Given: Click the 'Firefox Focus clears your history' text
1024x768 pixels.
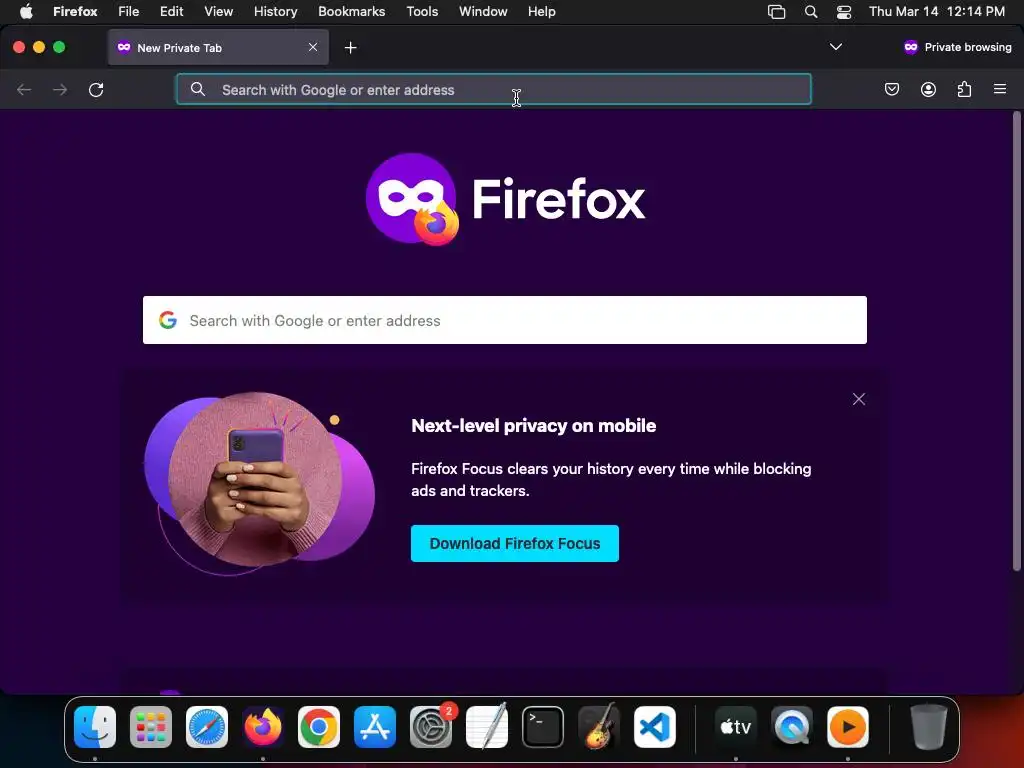Looking at the screenshot, I should [x=611, y=479].
